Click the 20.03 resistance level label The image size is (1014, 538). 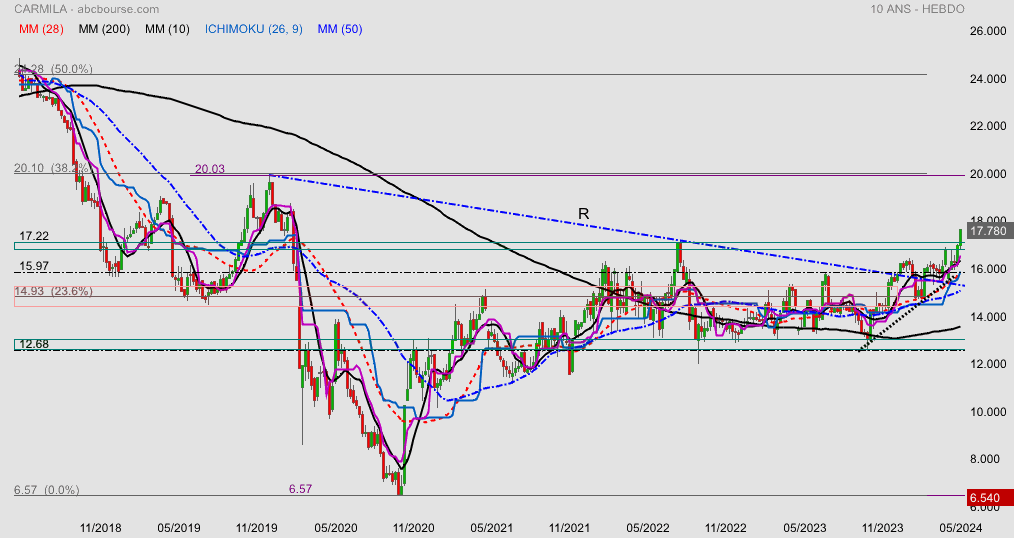tap(210, 169)
